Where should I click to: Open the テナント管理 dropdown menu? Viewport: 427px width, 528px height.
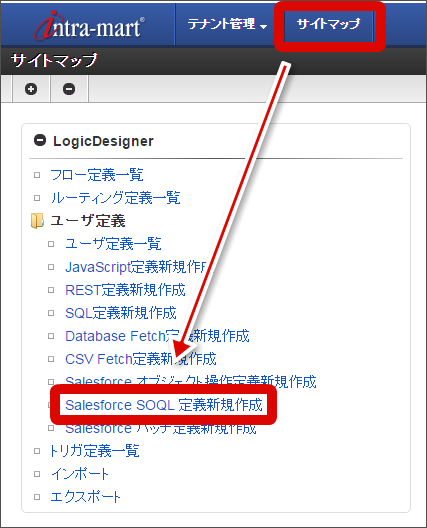tap(227, 24)
